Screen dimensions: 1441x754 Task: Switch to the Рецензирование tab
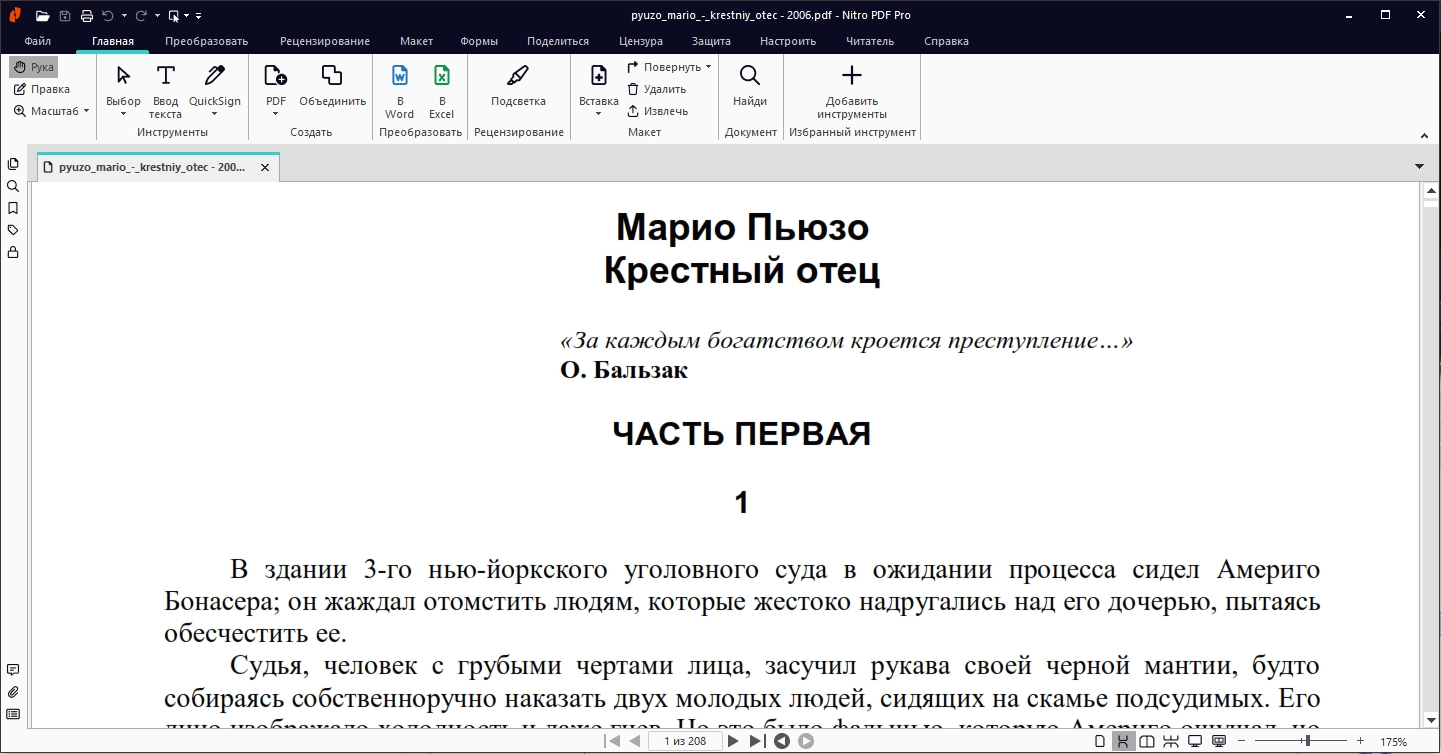tap(325, 41)
